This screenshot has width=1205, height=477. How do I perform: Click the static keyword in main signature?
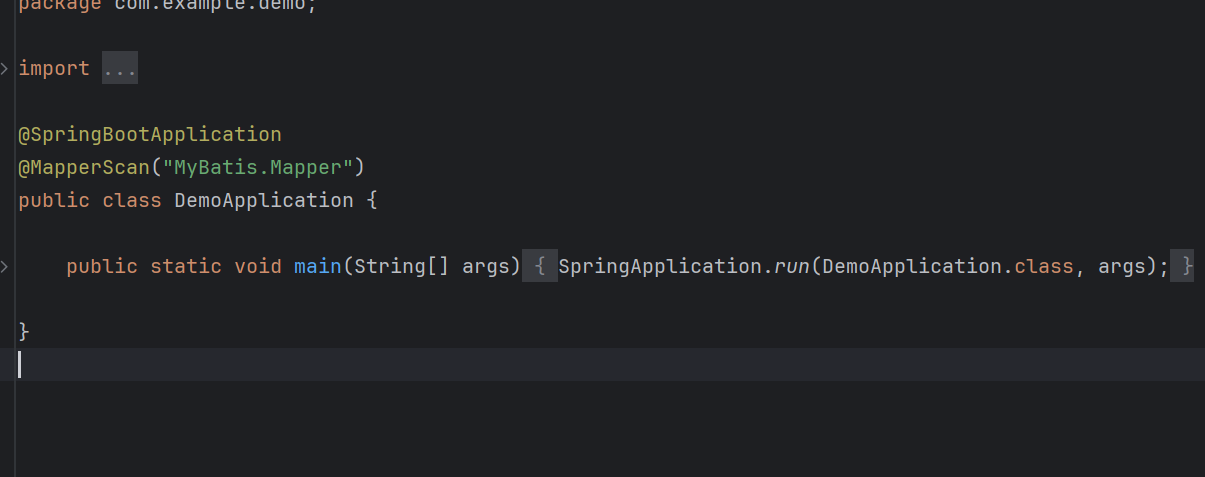click(x=186, y=266)
